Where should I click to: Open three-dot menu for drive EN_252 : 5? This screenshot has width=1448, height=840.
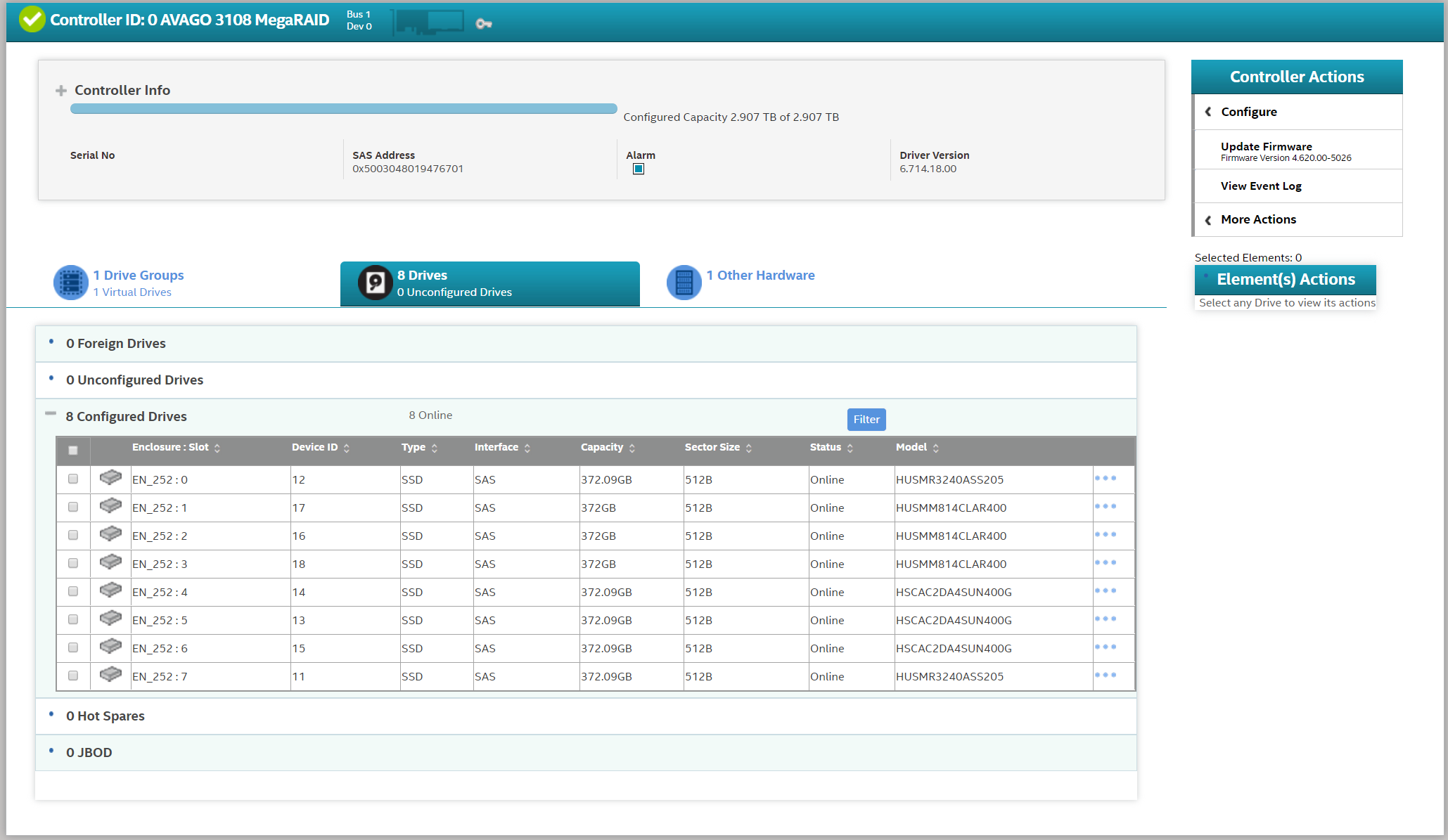coord(1106,619)
